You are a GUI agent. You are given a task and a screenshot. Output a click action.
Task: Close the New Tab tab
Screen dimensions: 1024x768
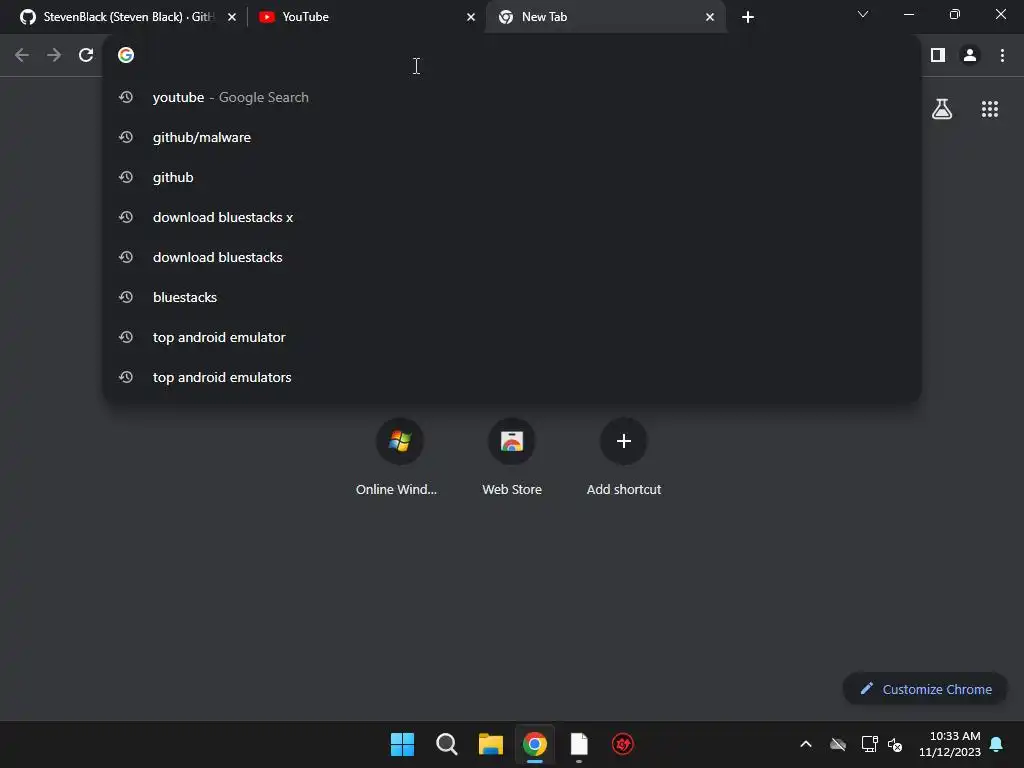[710, 17]
